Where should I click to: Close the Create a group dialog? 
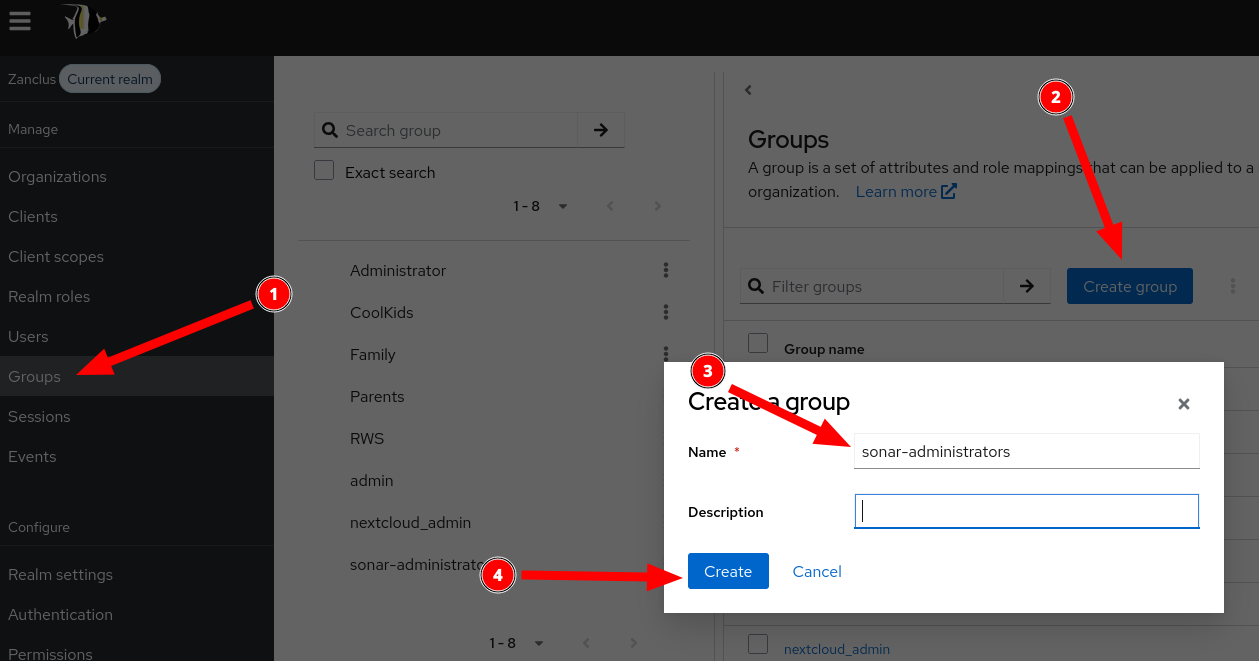(x=1184, y=404)
